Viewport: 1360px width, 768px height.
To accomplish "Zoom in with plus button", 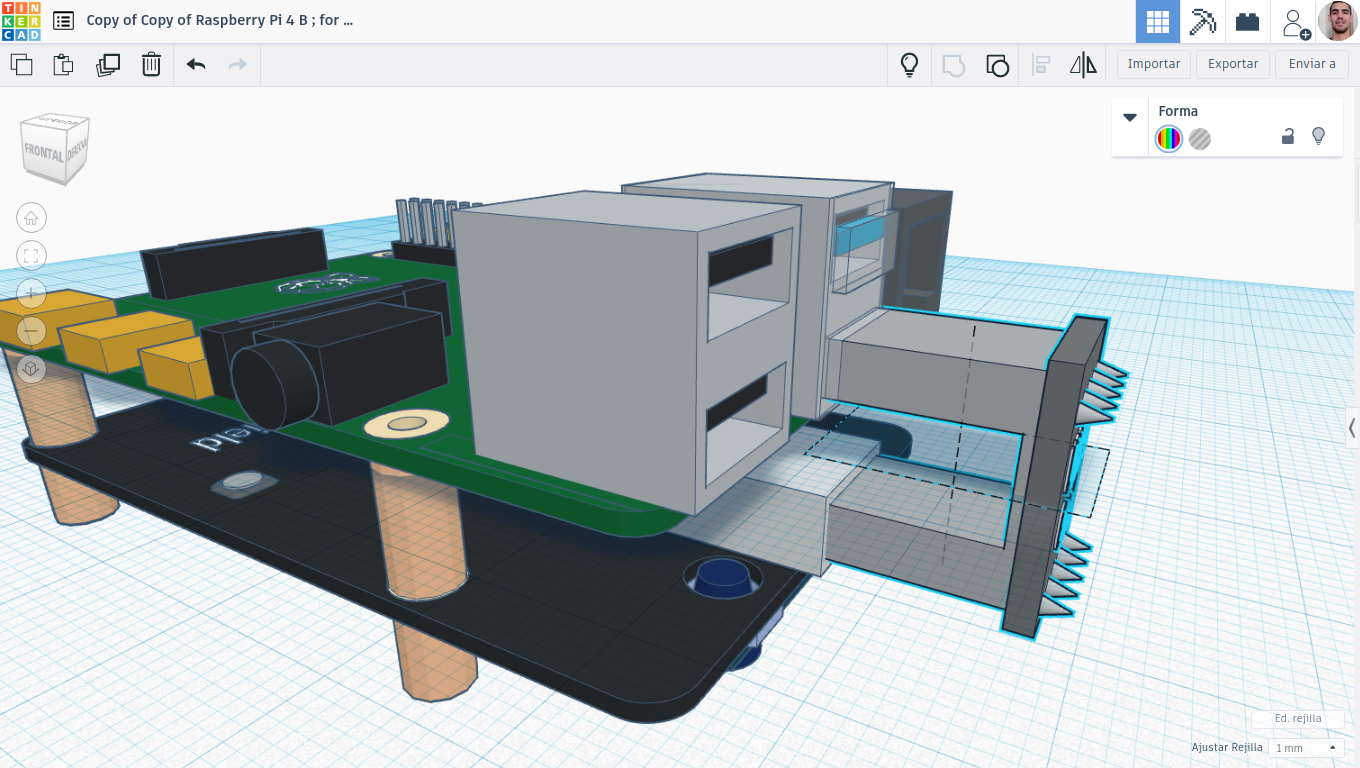I will [x=32, y=294].
